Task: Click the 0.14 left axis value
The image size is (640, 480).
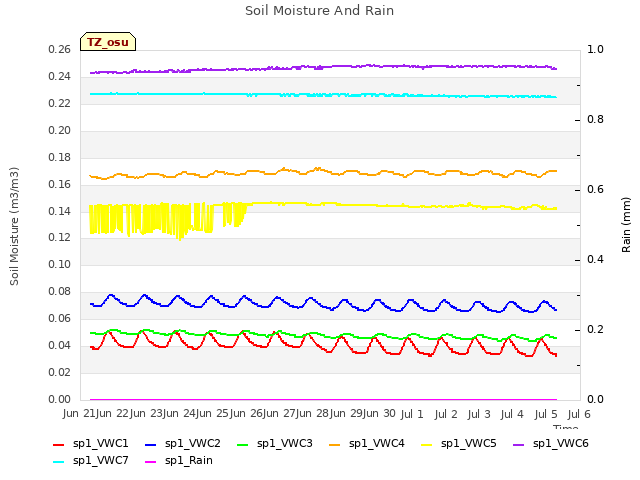Action: (x=60, y=211)
